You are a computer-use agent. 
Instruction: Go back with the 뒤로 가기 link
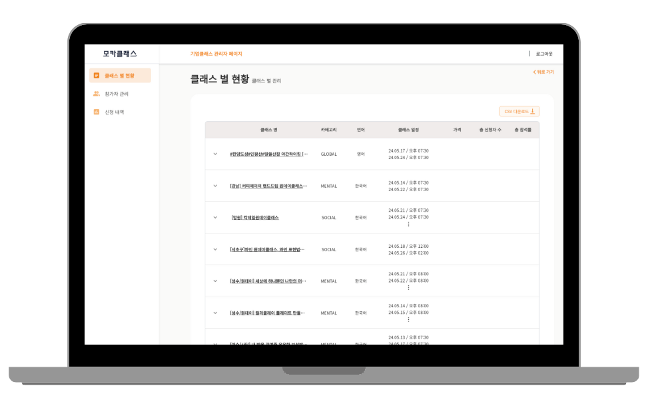(x=543, y=72)
